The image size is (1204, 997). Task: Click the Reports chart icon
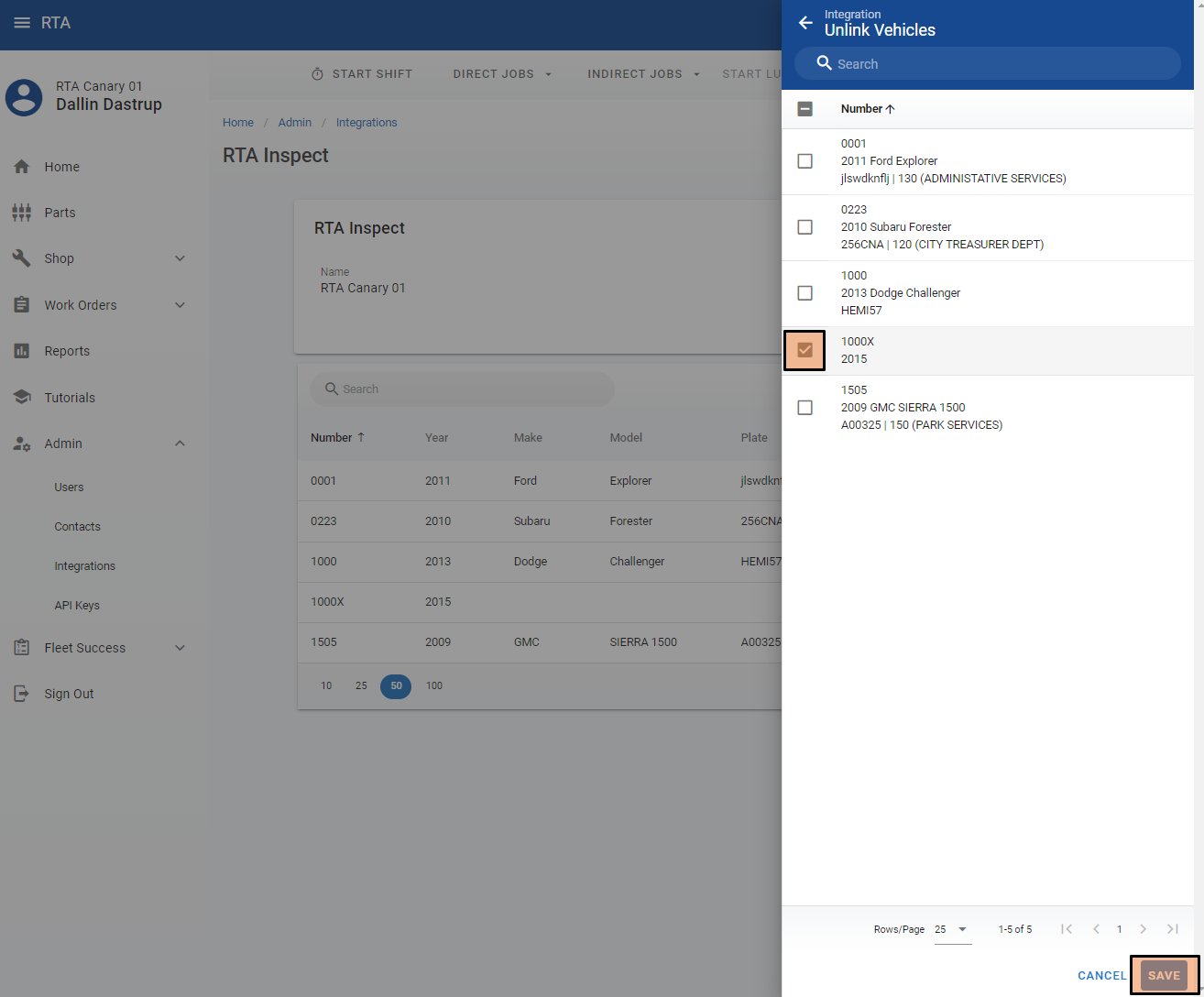point(22,351)
